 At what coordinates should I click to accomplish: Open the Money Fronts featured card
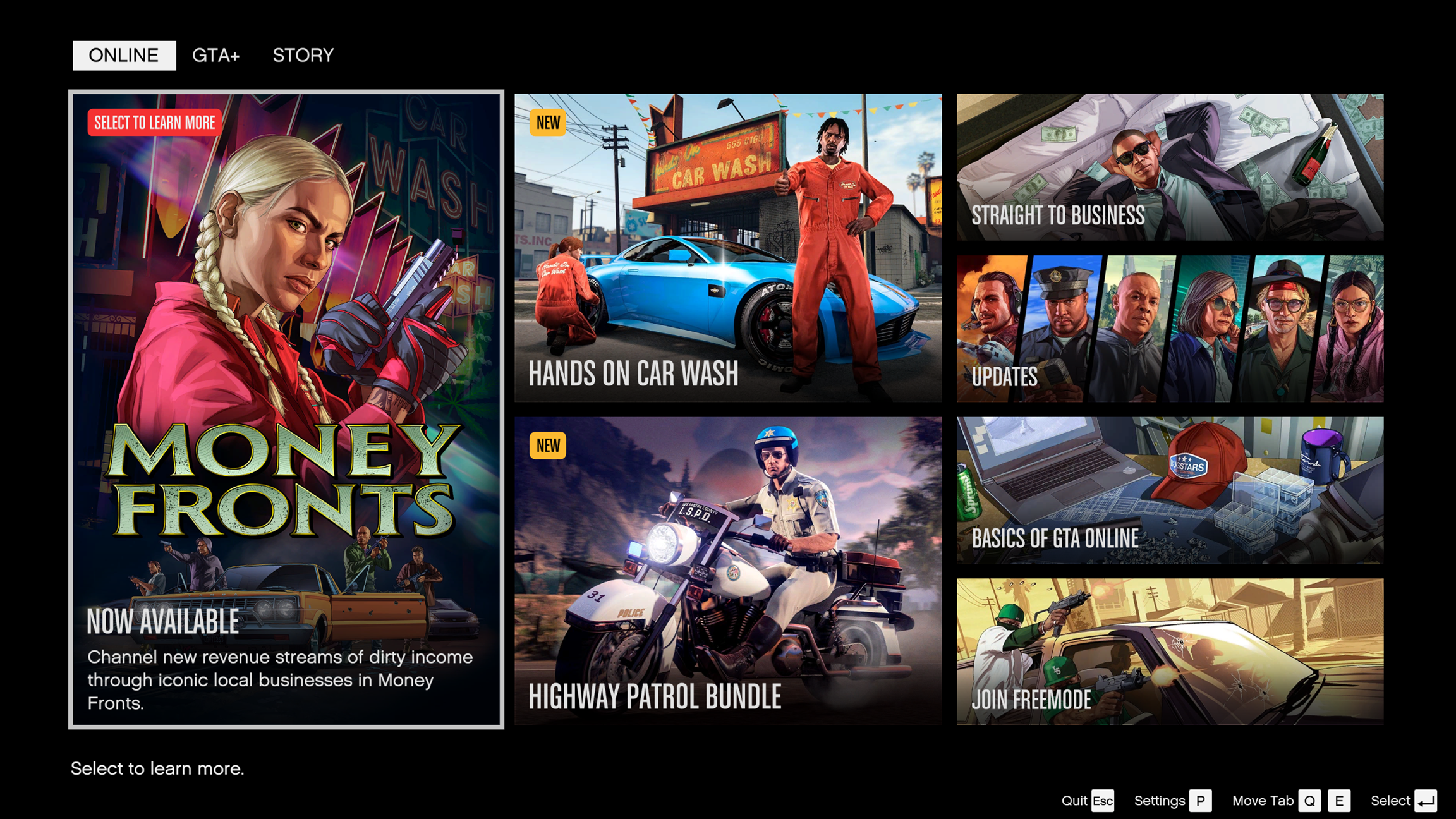click(x=286, y=409)
